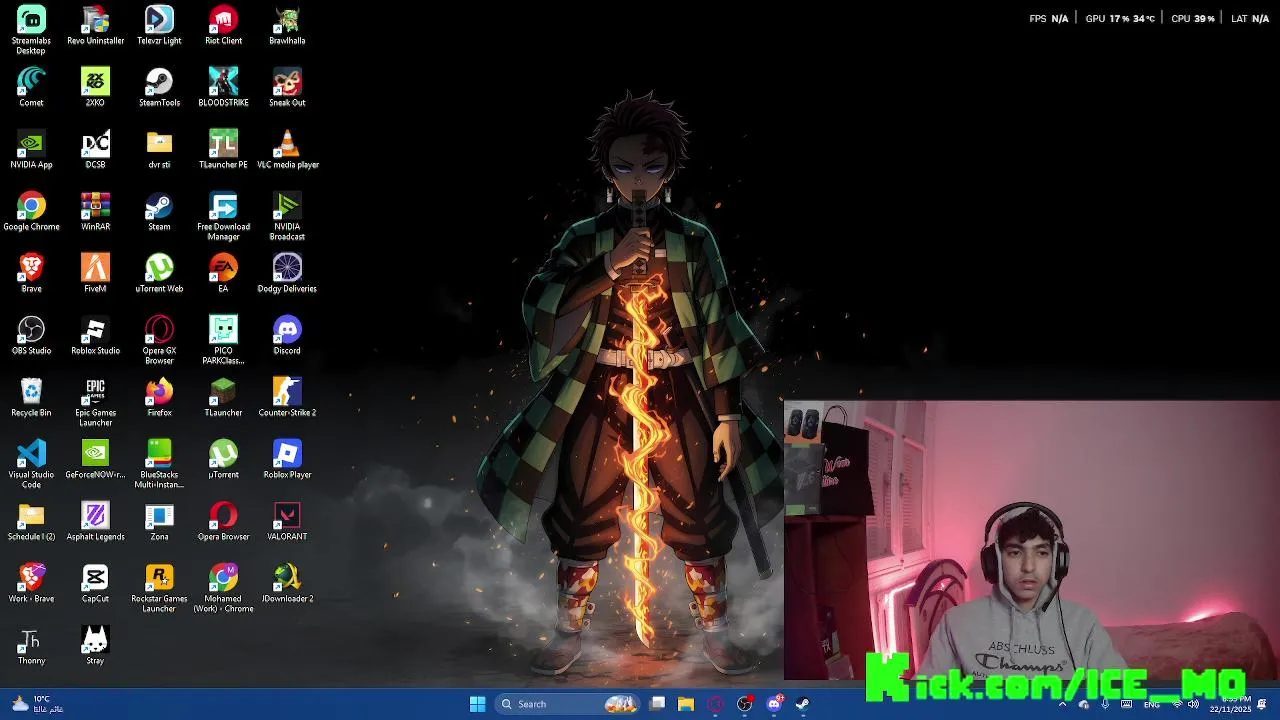This screenshot has height=720, width=1280.
Task: Launch Brave browser desktop icon
Action: pos(31,274)
